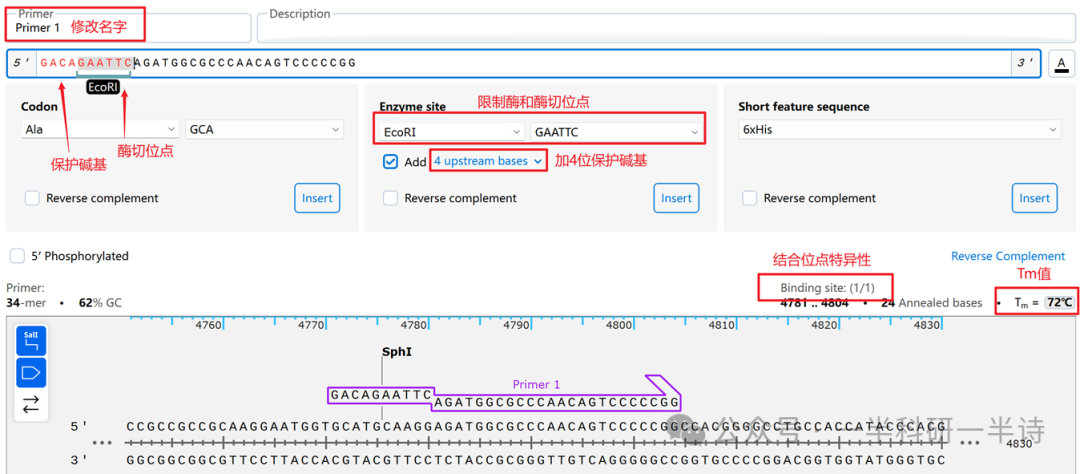Tick Reverse complement under Enzyme site

coord(391,198)
